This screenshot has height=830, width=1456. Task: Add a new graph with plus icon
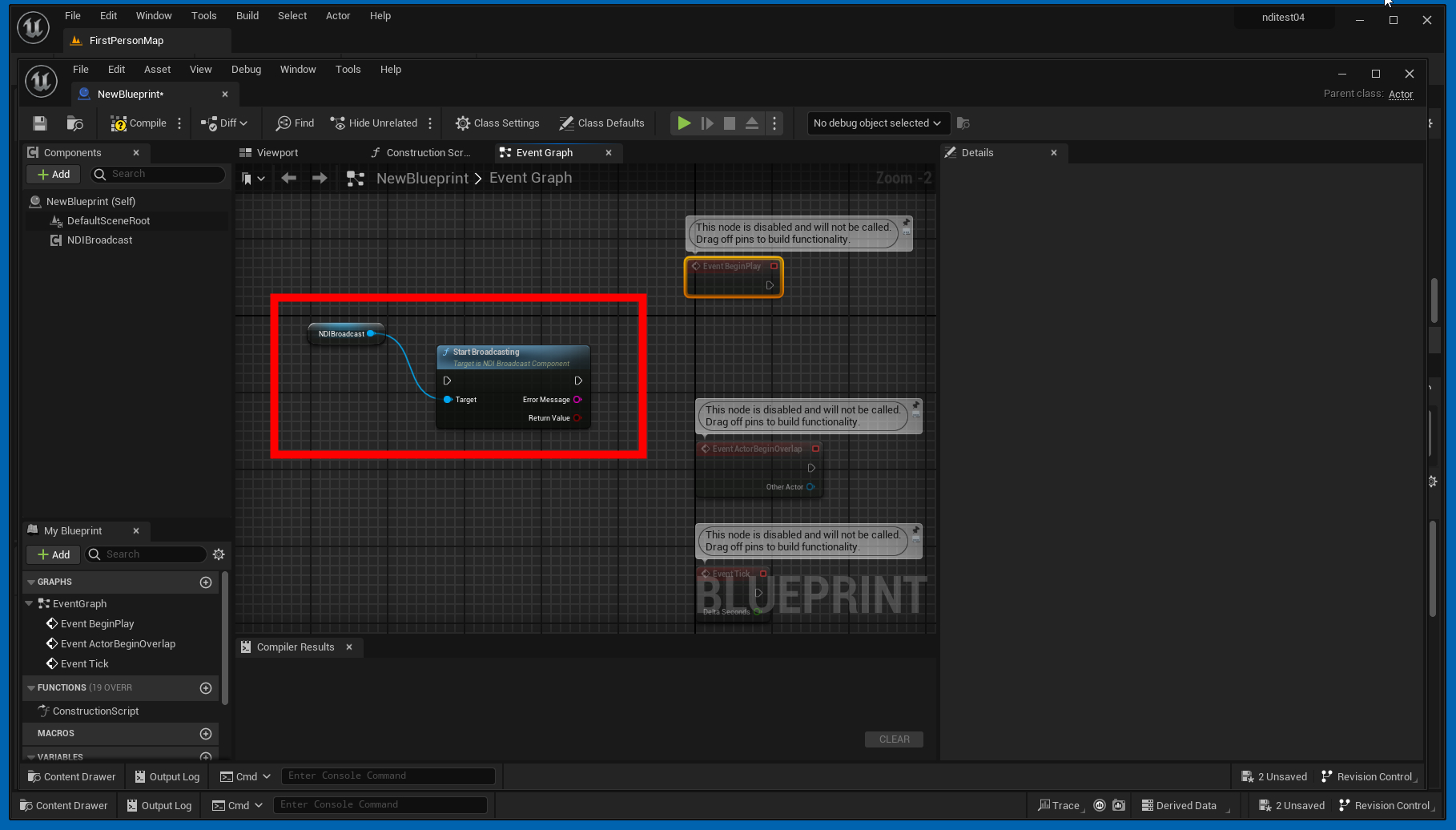click(x=206, y=582)
